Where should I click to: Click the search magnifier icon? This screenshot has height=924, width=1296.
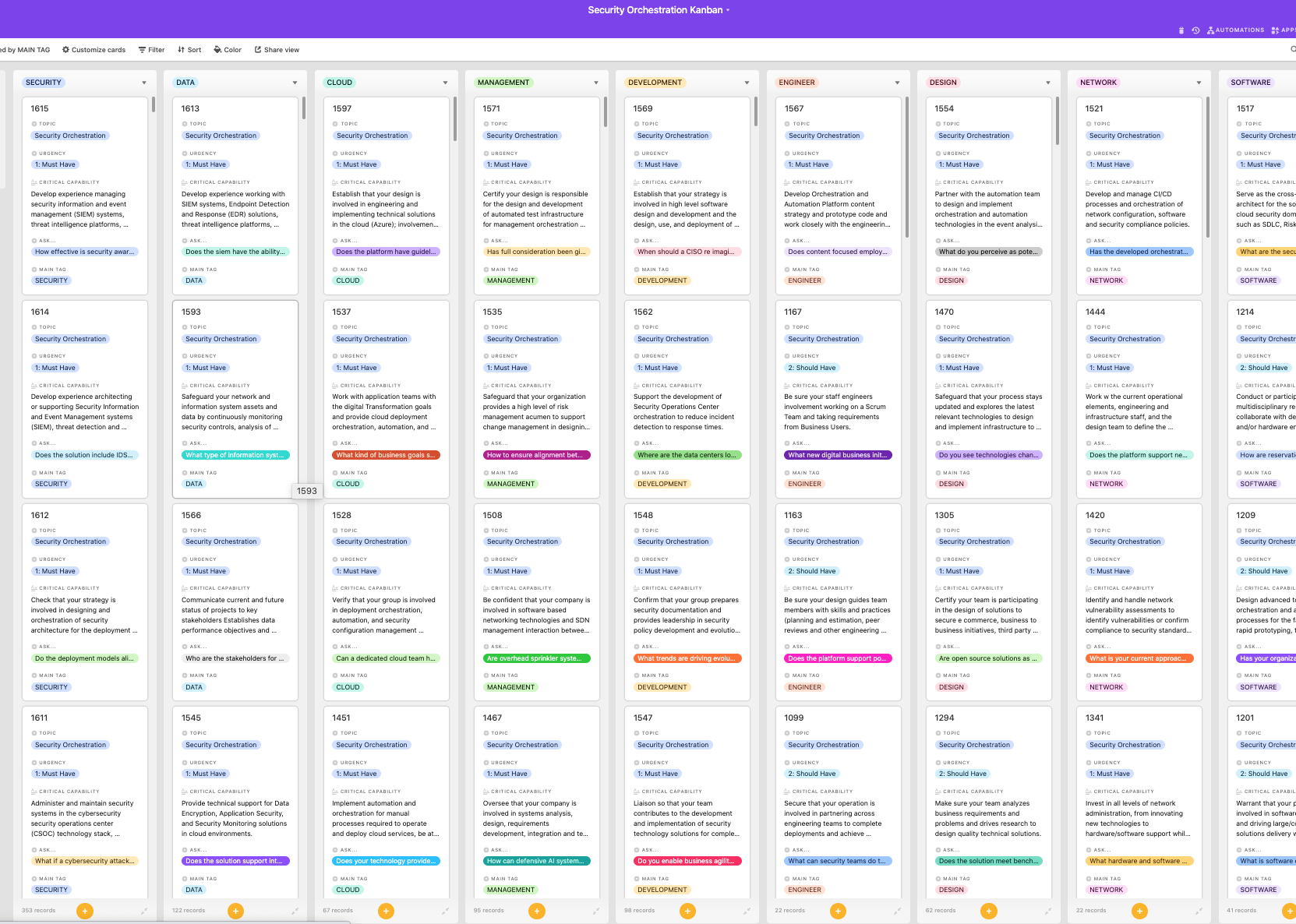(x=1293, y=50)
